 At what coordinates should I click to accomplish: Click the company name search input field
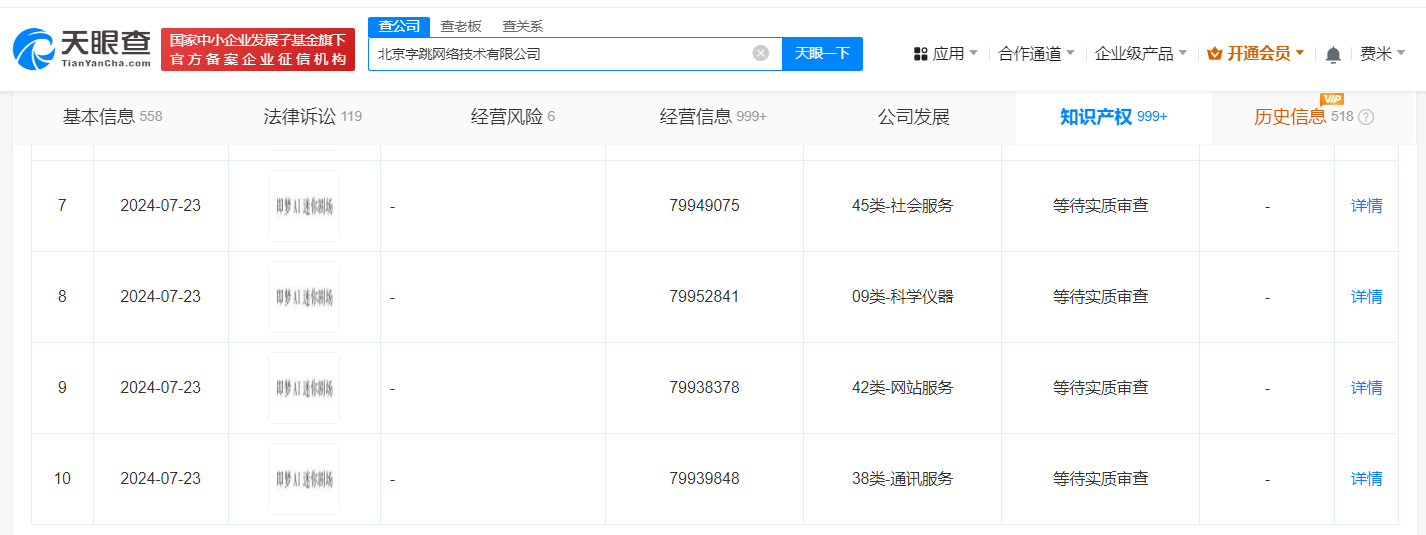560,54
